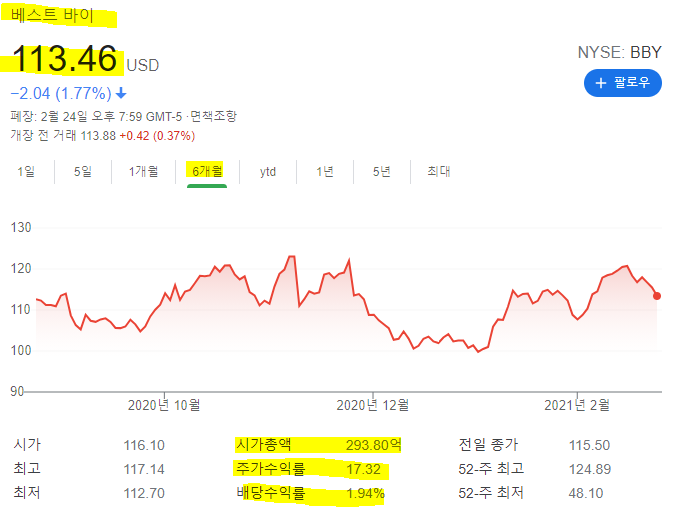Viewport: 684px width, 509px height.
Task: Select the 1일 range tab
Action: point(26,171)
